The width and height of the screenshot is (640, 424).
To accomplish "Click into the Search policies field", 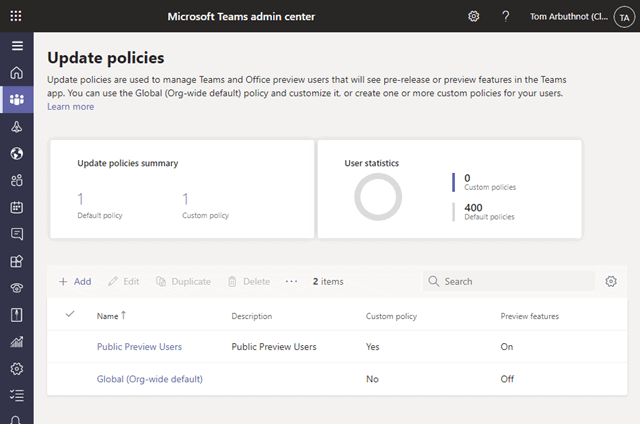I will point(509,281).
